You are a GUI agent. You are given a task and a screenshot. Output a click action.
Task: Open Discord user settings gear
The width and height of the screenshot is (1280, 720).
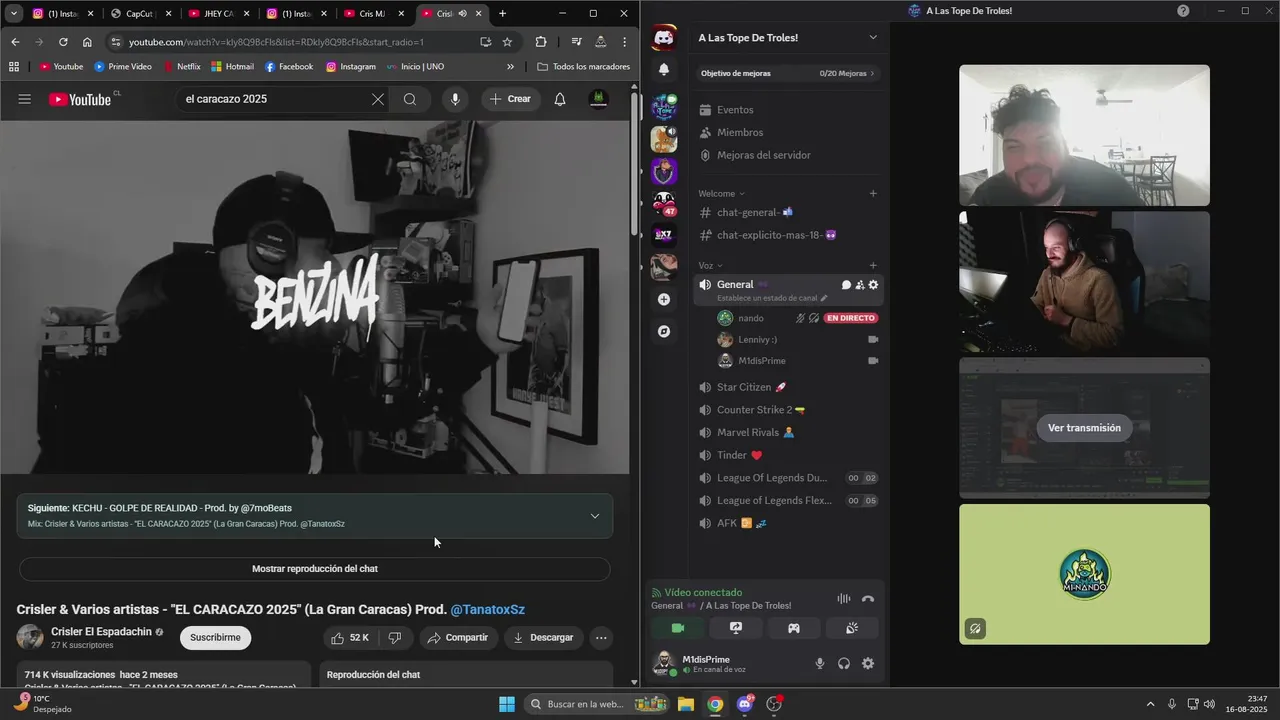coord(868,663)
